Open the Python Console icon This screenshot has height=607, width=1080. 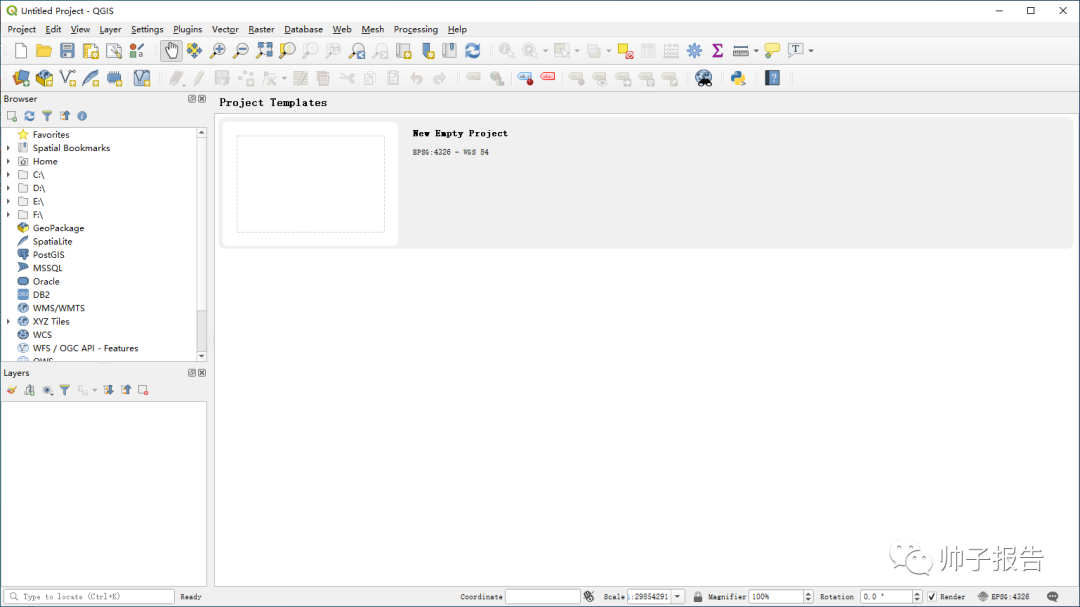pos(738,78)
